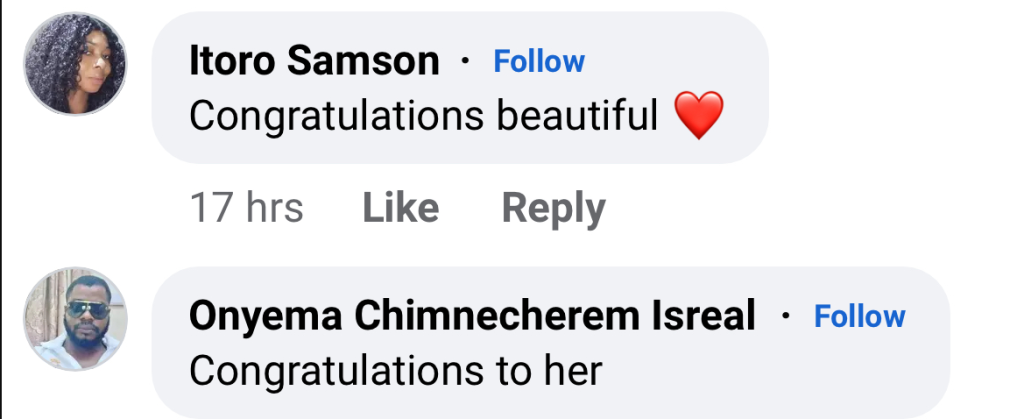Visit Onyema Chimnecherem Isreal's name link
This screenshot has width=1024, height=419.
[x=472, y=317]
